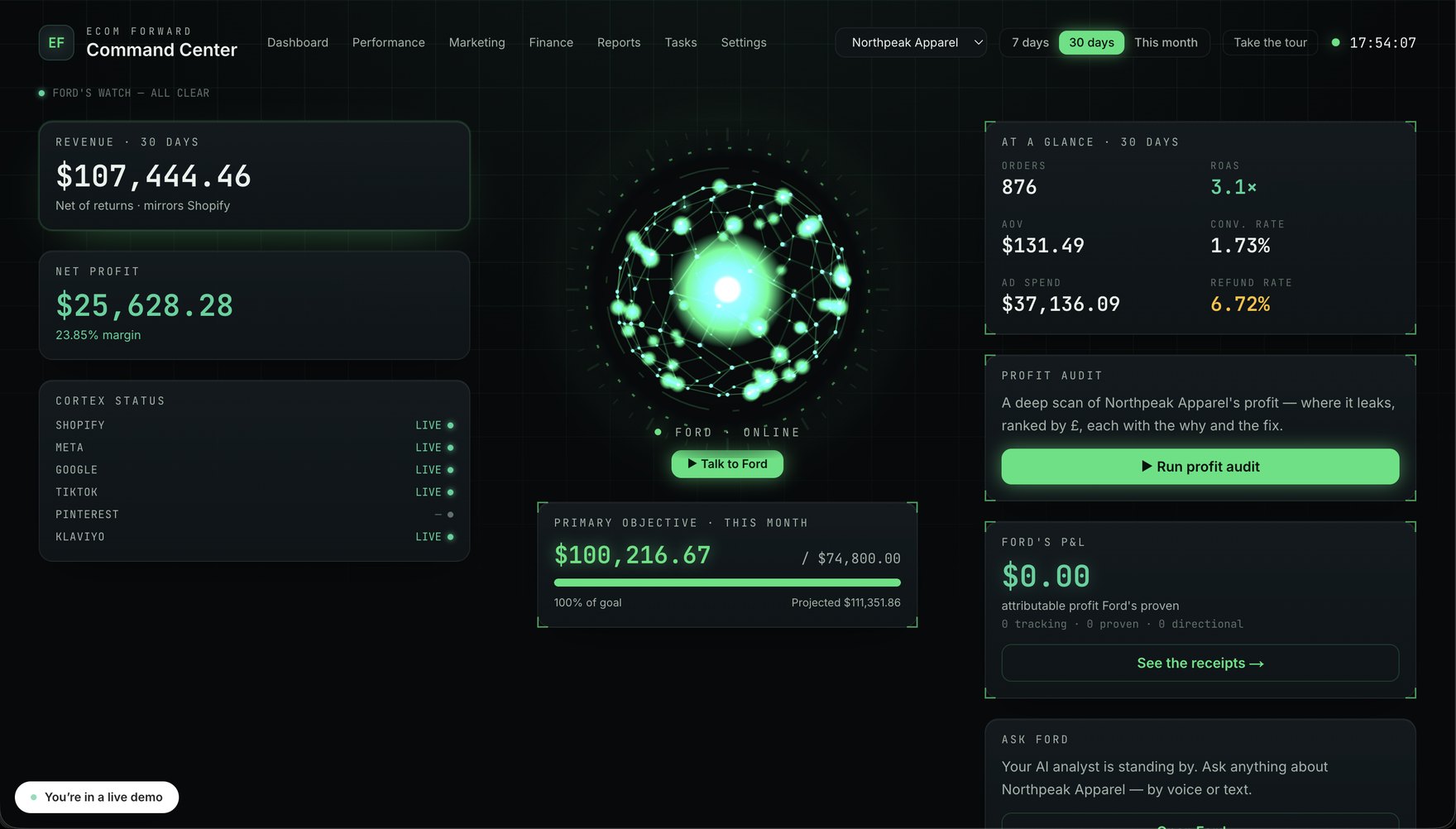Viewport: 1456px width, 829px height.
Task: Click the green status dot beside the clock
Action: (x=1335, y=42)
